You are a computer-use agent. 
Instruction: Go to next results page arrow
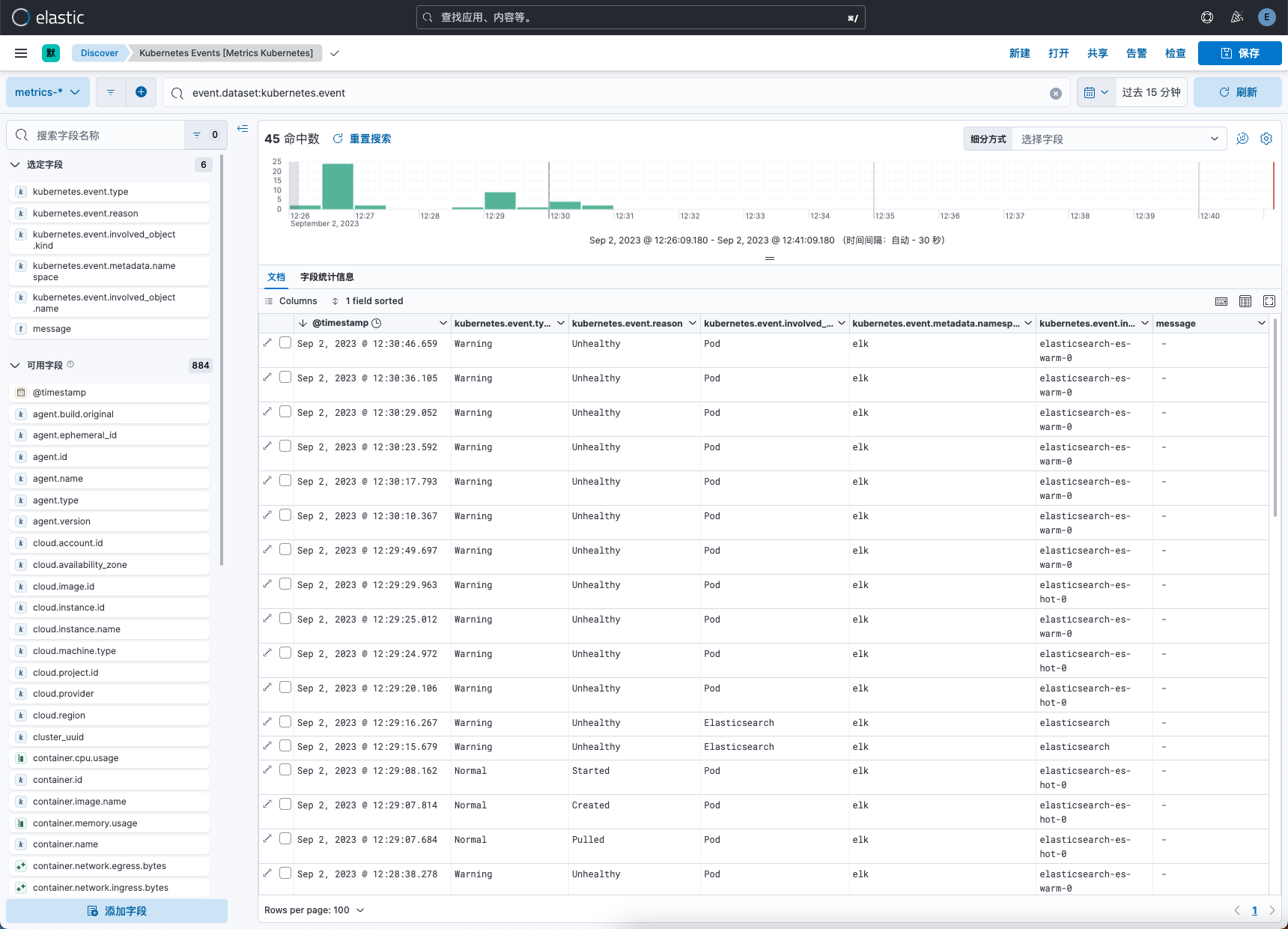1272,910
